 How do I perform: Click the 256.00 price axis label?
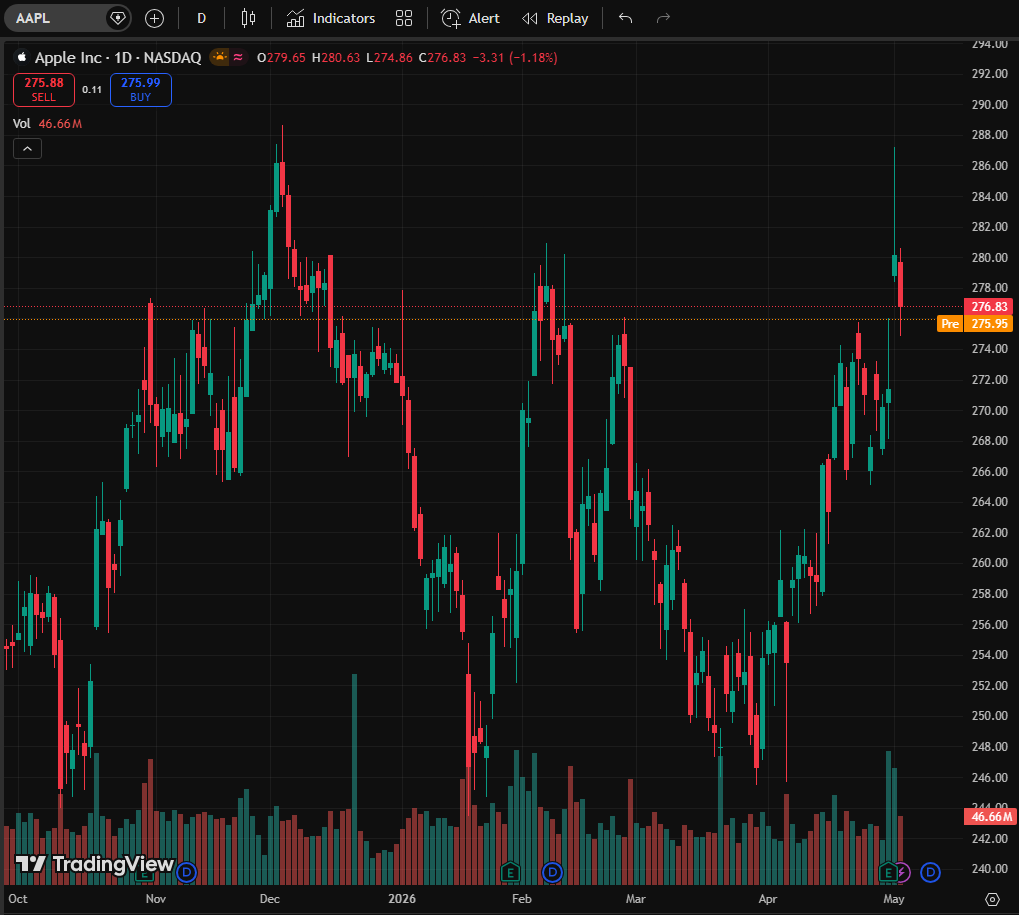coord(989,625)
